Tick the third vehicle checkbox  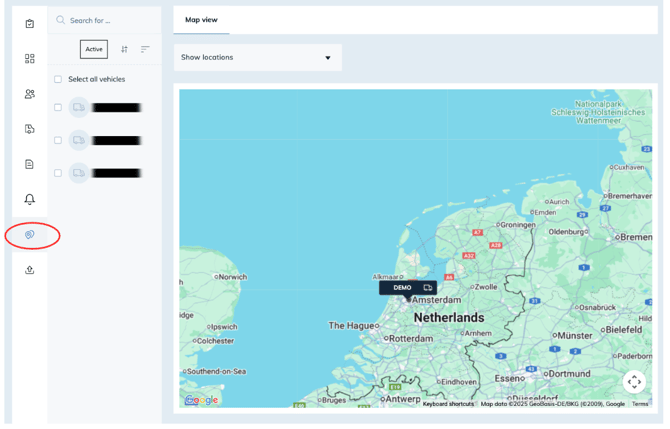58,173
